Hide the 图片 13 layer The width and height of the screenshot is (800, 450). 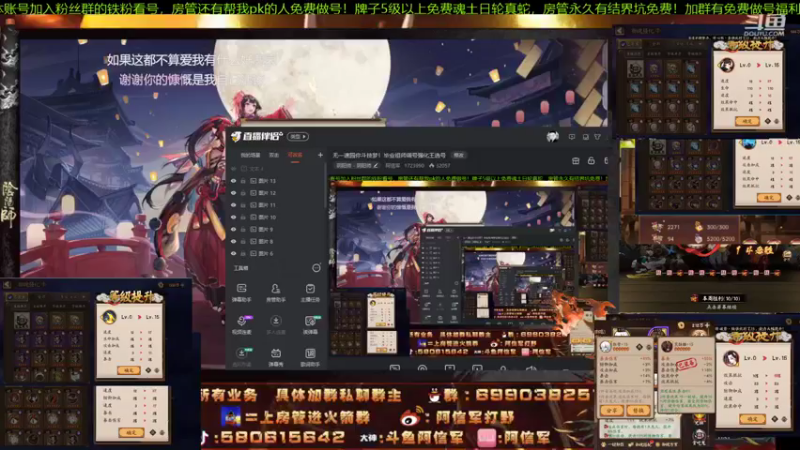tap(234, 181)
